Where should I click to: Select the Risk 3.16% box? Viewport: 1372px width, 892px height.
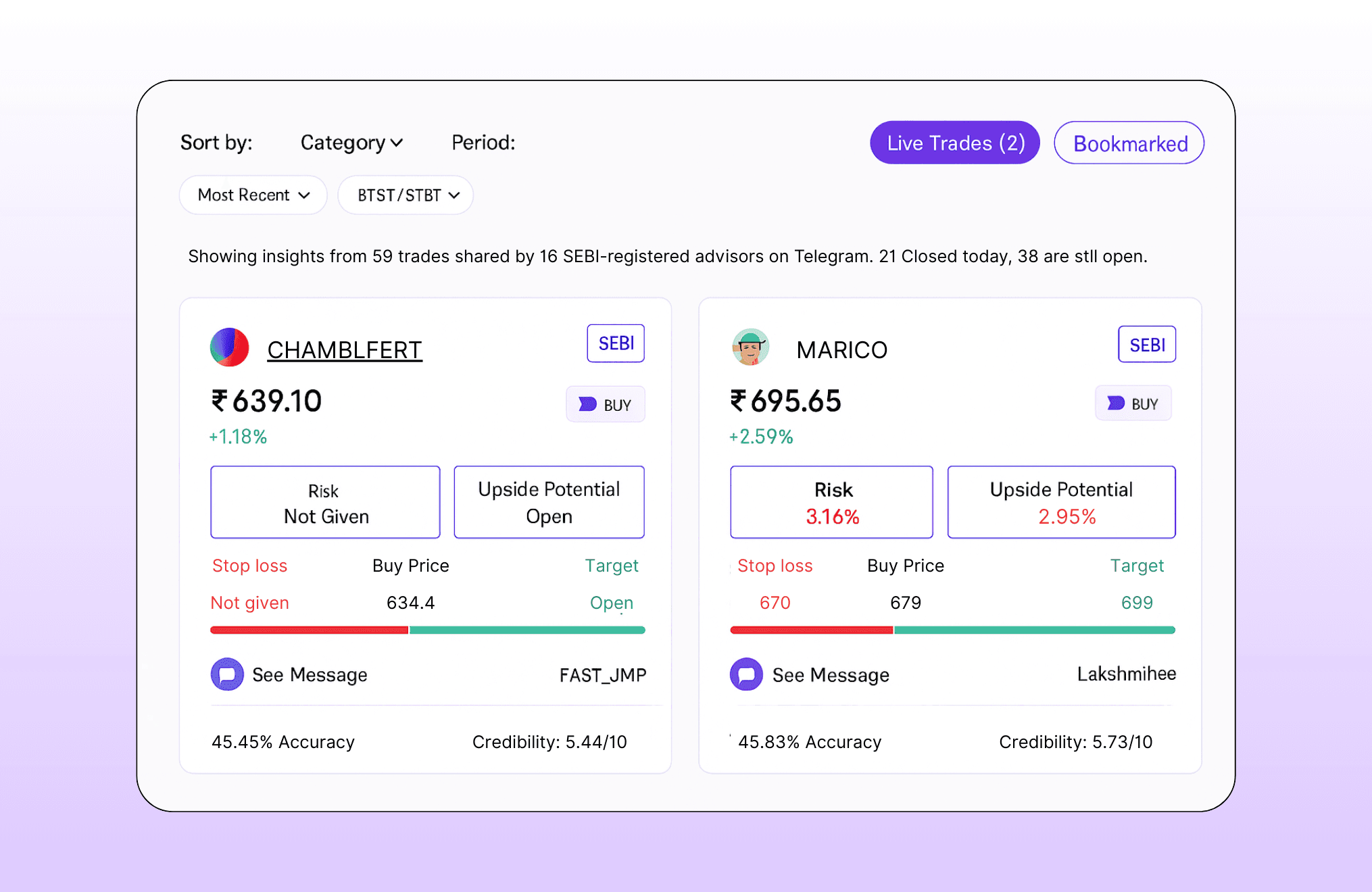click(831, 502)
